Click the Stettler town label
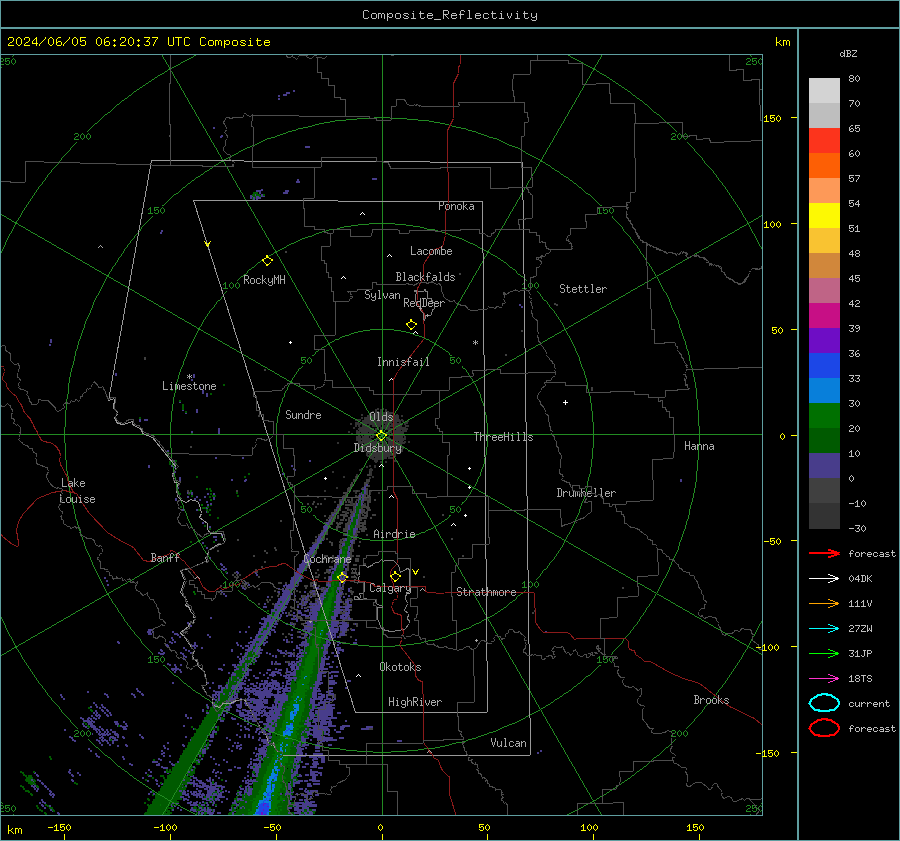 coord(583,289)
